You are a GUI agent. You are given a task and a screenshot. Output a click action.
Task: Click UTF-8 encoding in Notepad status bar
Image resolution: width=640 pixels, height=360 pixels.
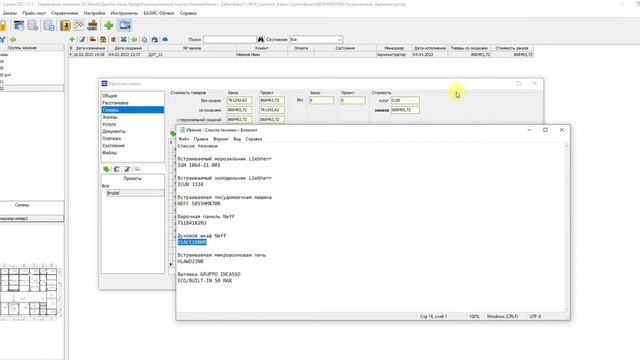pyautogui.click(x=535, y=316)
